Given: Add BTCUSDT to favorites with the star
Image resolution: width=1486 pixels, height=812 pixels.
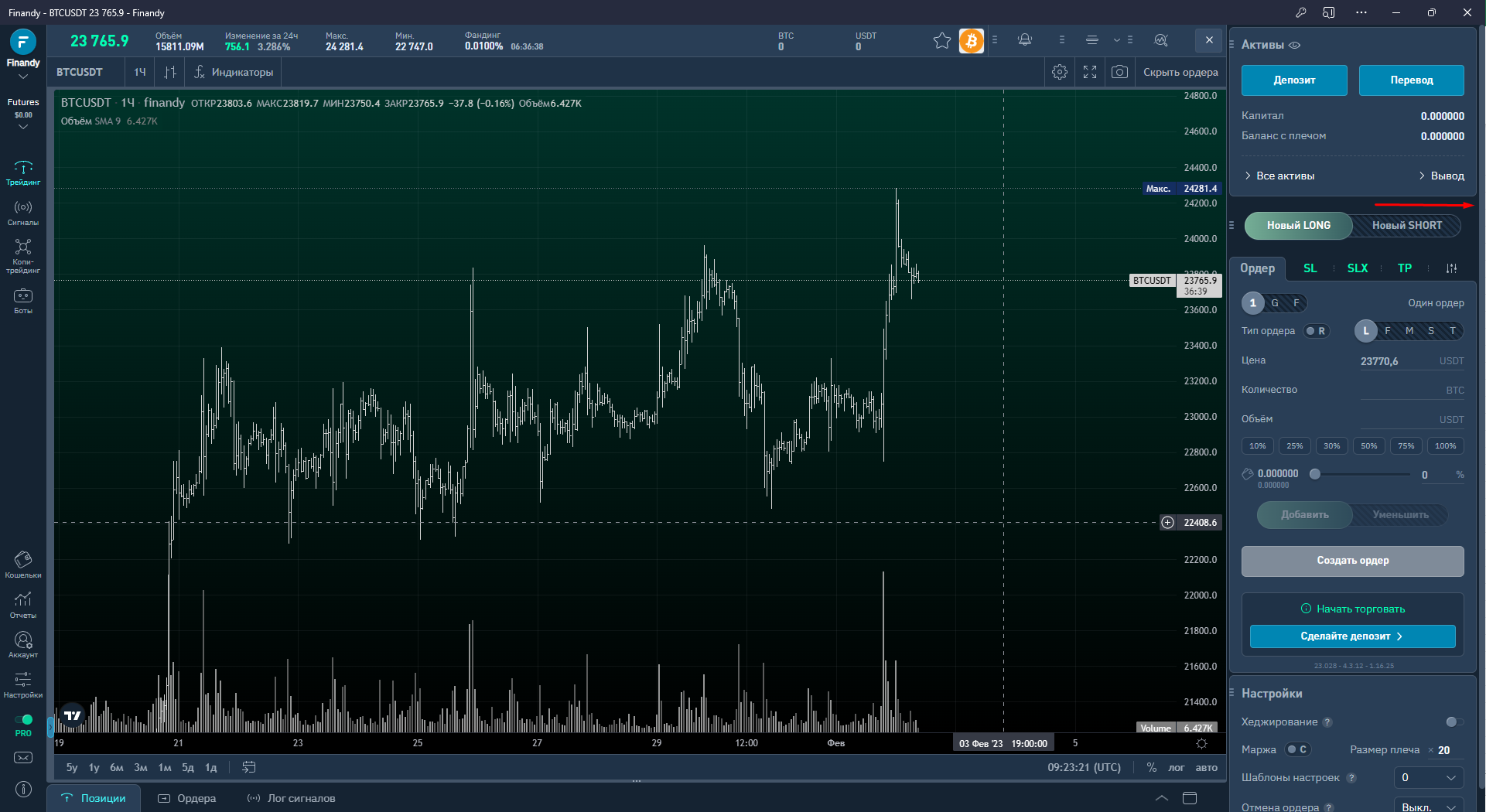Looking at the screenshot, I should (941, 40).
